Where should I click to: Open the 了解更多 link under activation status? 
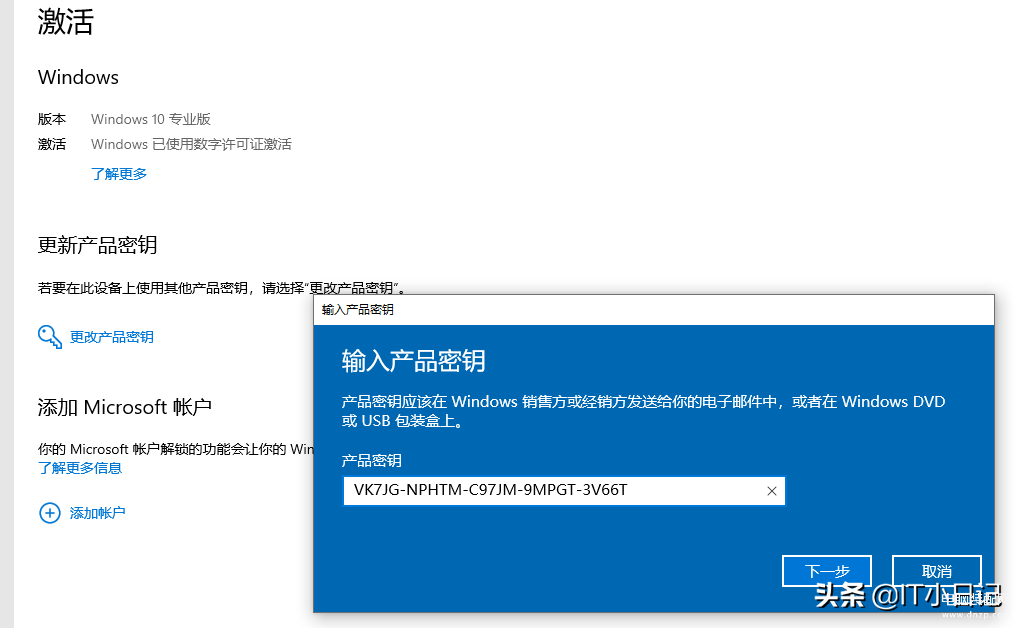click(x=119, y=174)
